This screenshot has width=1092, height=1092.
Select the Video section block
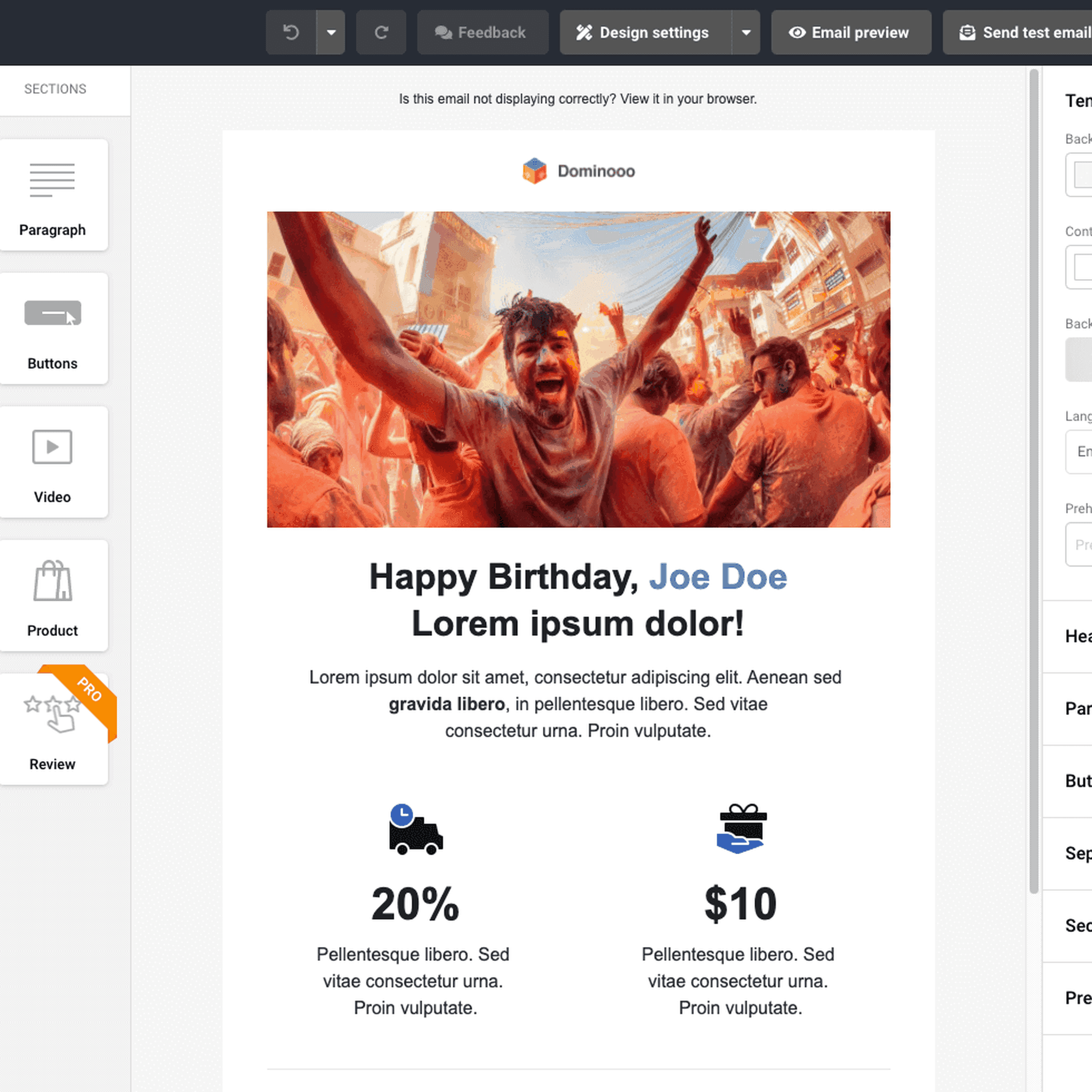53,462
